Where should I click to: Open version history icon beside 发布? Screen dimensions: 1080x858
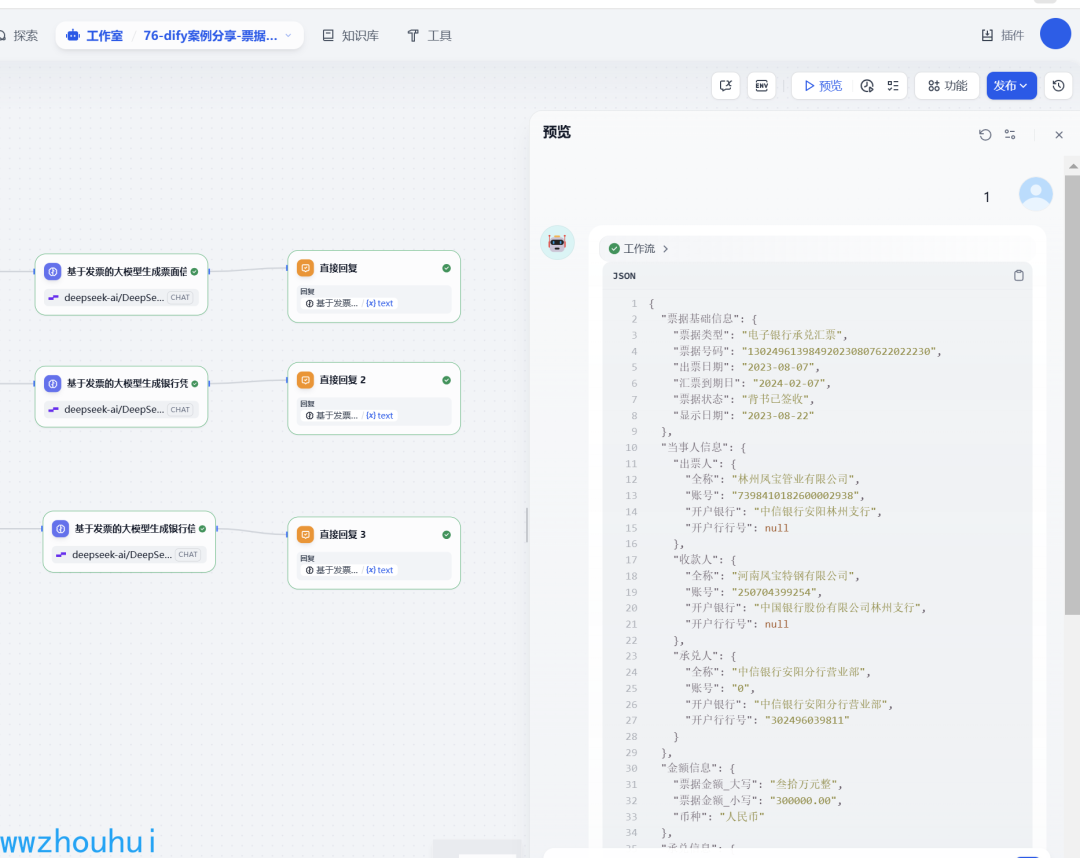1059,85
